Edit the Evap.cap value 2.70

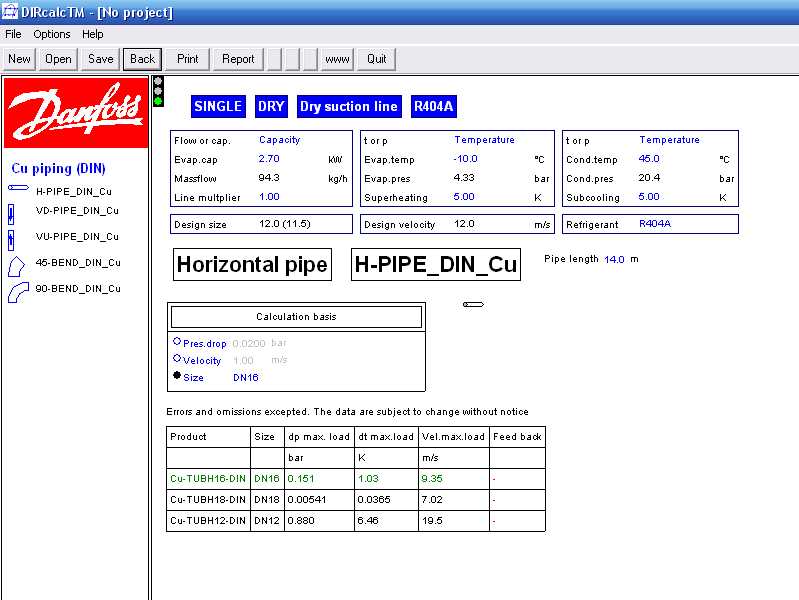coord(269,159)
